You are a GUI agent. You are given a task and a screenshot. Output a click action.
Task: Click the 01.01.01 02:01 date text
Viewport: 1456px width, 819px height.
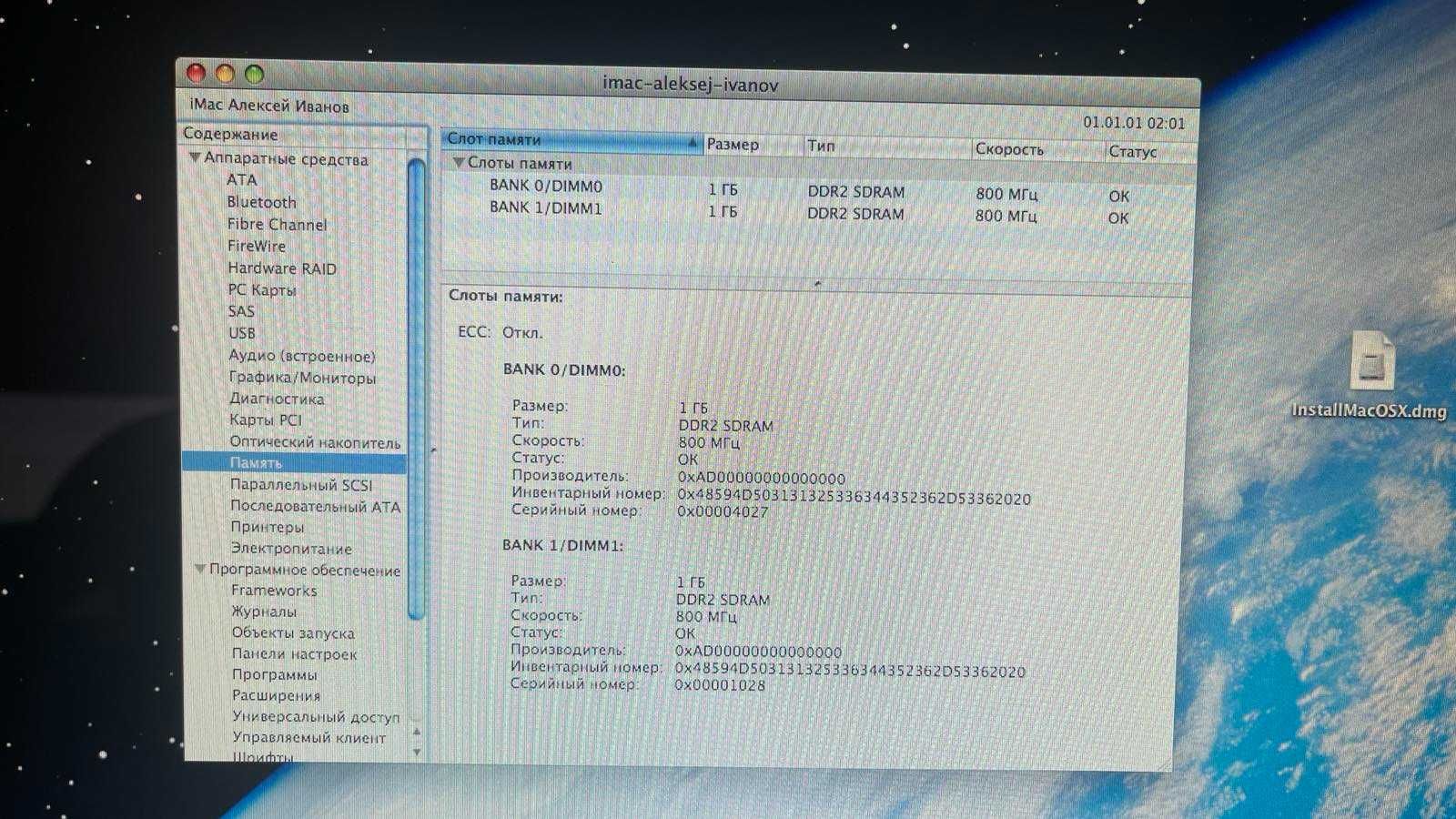1134,123
